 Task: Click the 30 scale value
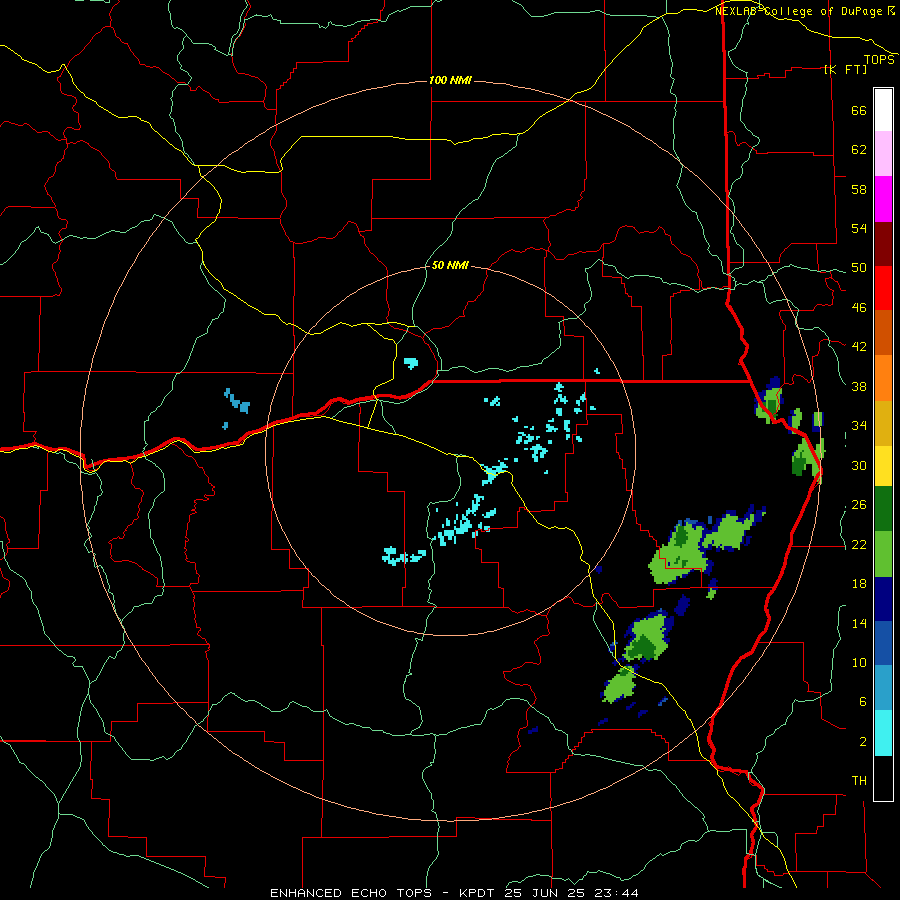(x=859, y=465)
